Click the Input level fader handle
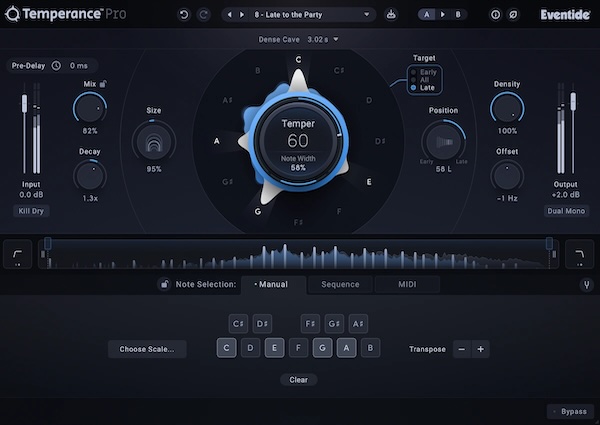 (x=24, y=103)
